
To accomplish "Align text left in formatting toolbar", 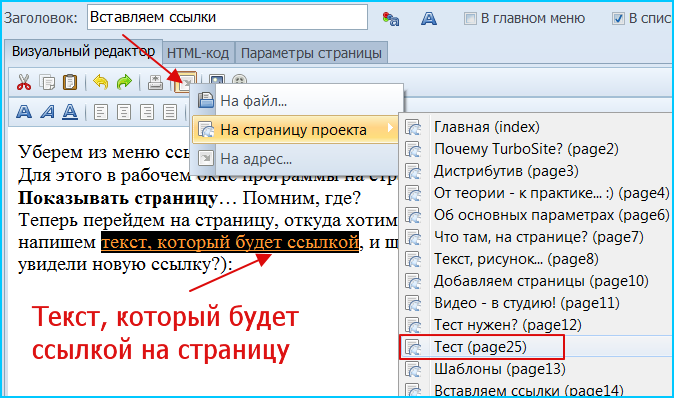I will click(101, 113).
